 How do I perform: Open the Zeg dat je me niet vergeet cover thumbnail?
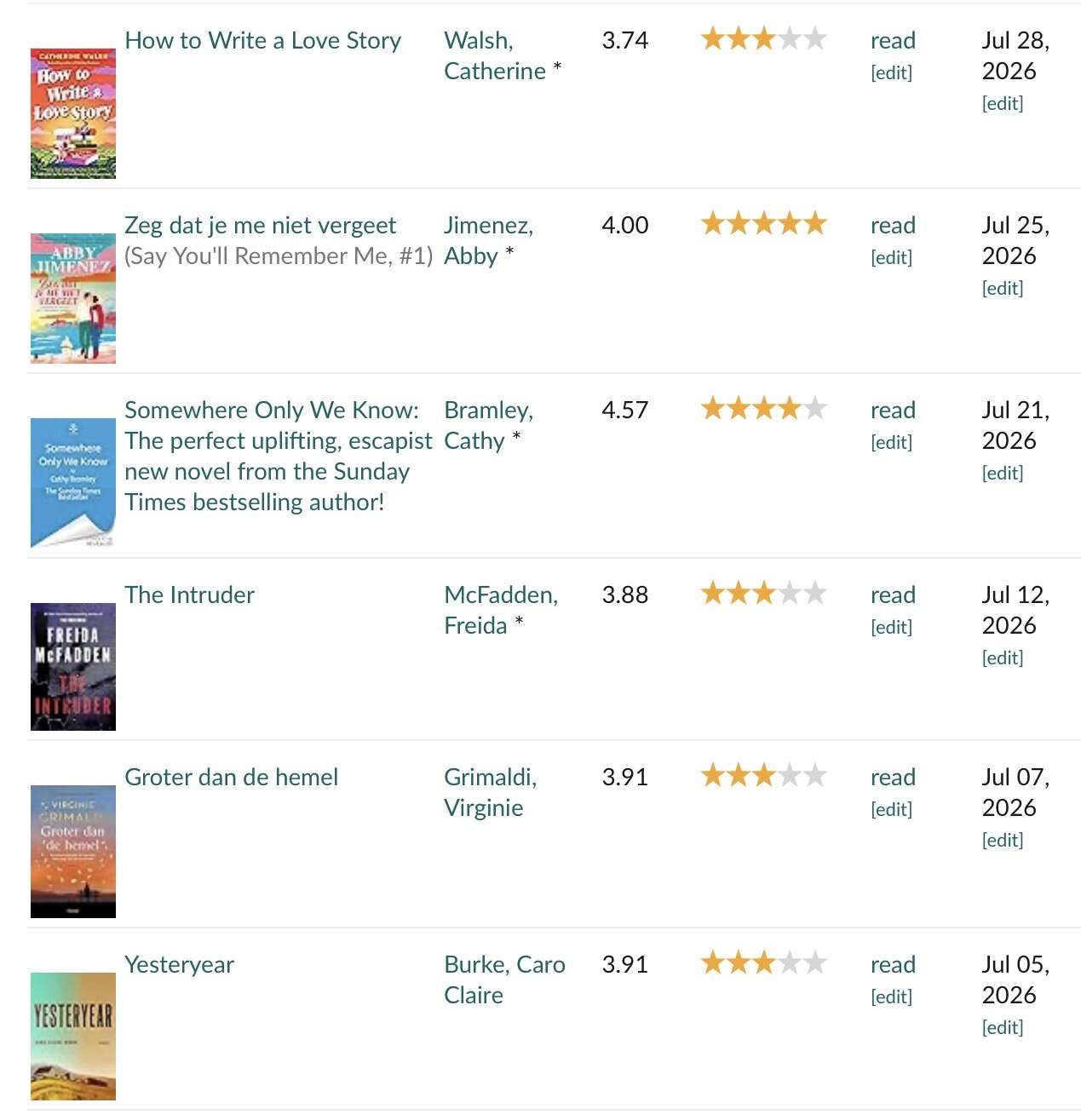tap(73, 298)
